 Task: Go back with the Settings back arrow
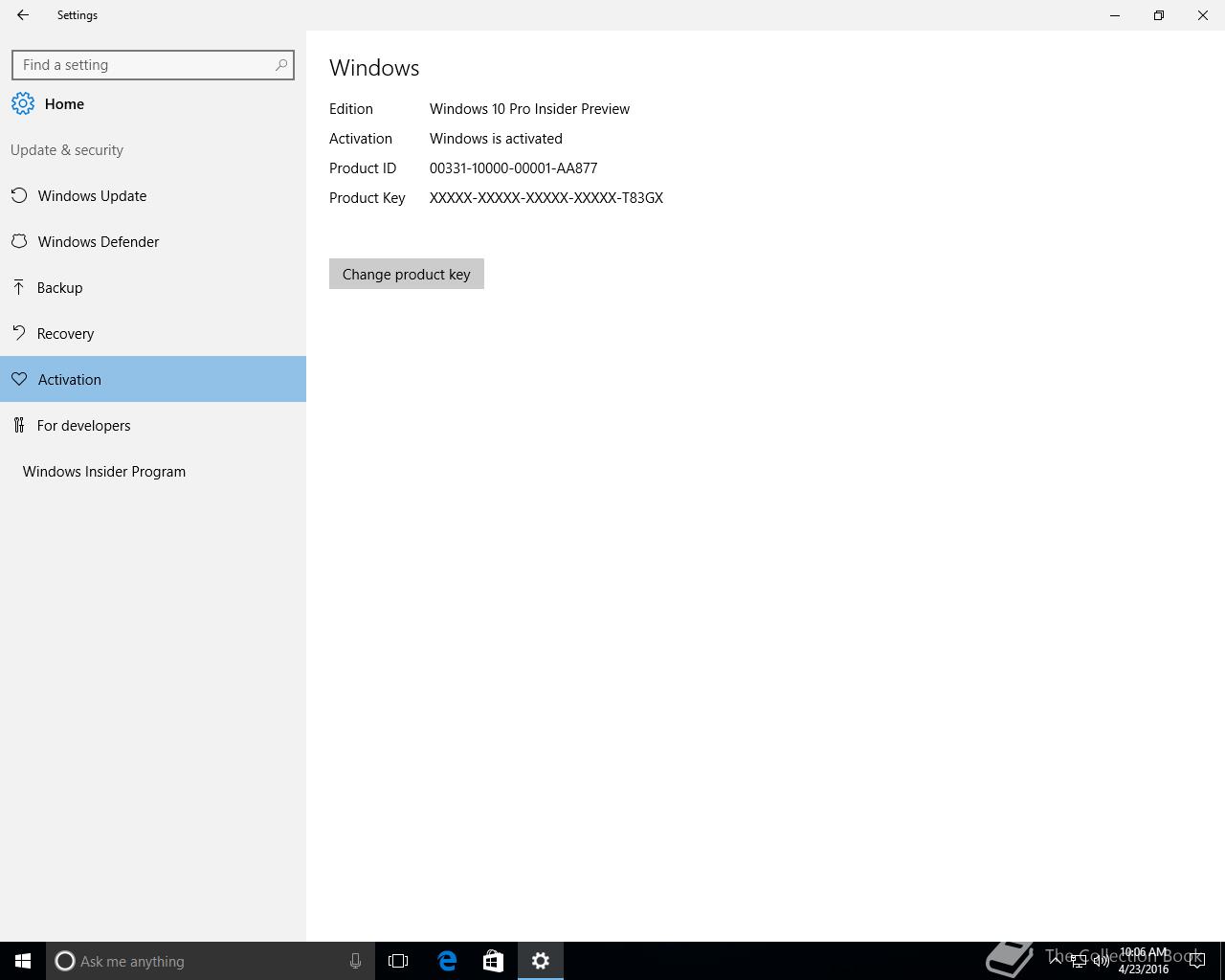(x=23, y=15)
